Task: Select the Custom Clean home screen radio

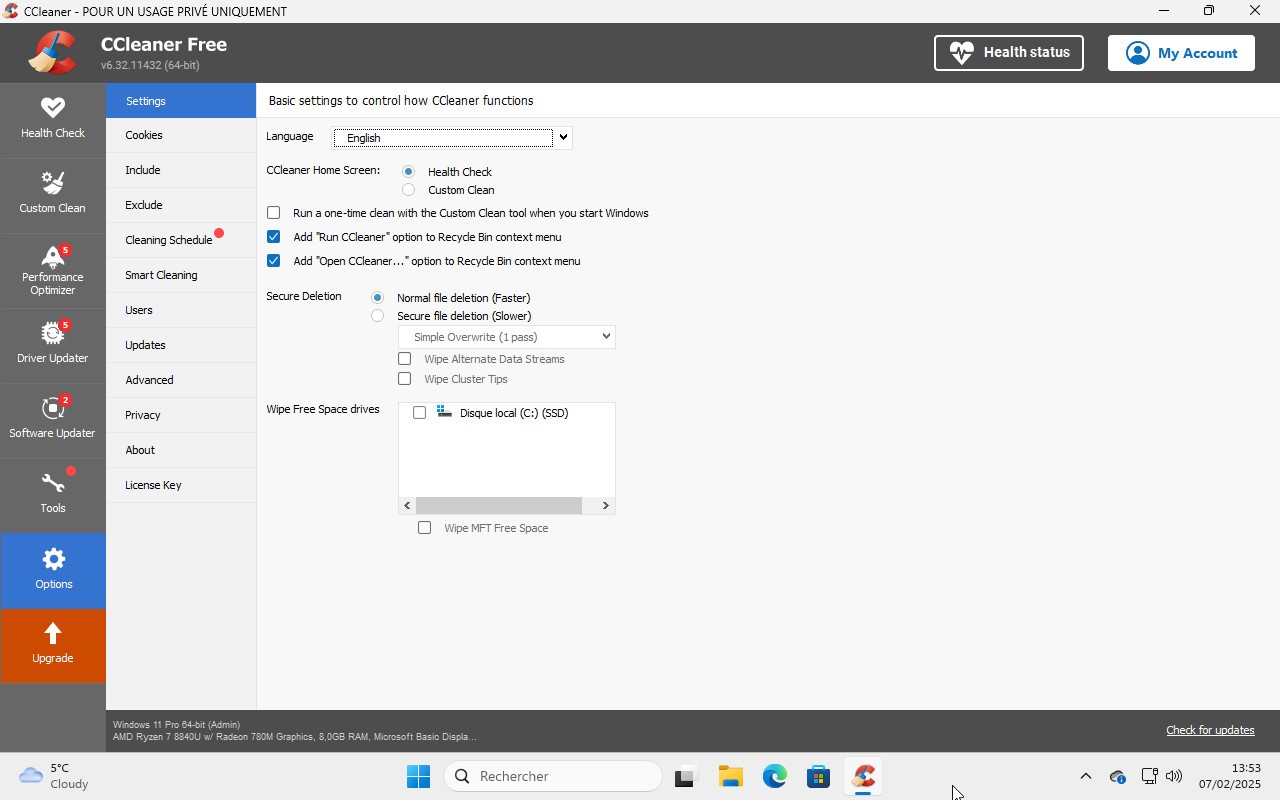Action: 408,189
